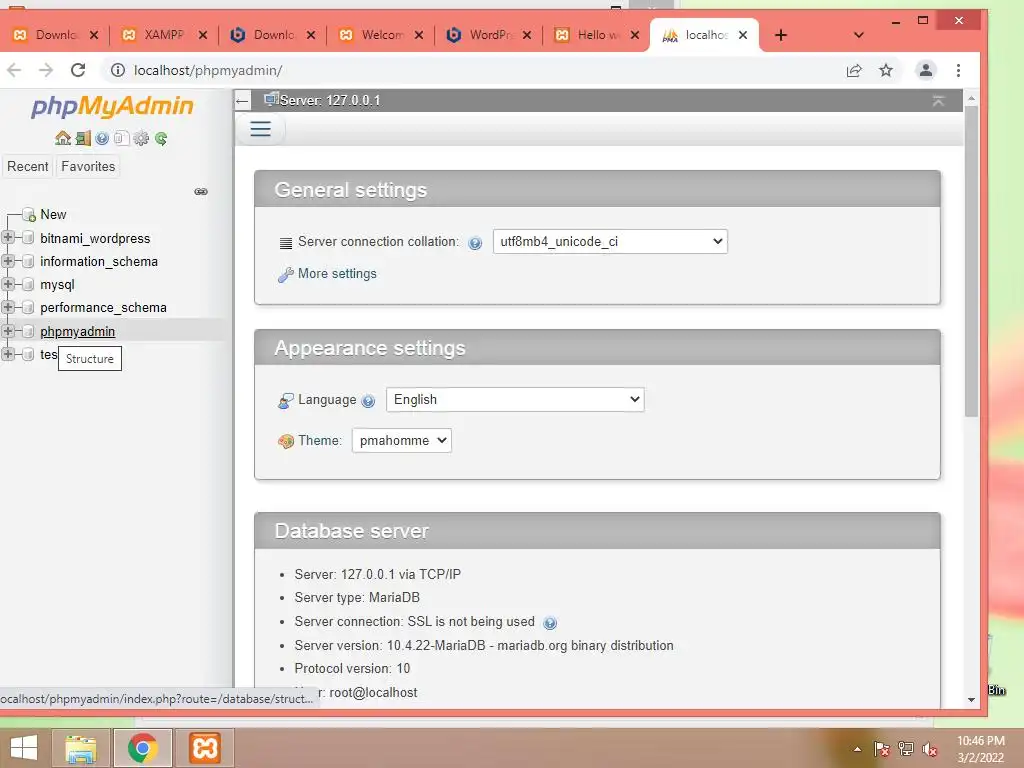Click the phpMyAdmin Home icon
This screenshot has height=768, width=1024.
pos(63,138)
